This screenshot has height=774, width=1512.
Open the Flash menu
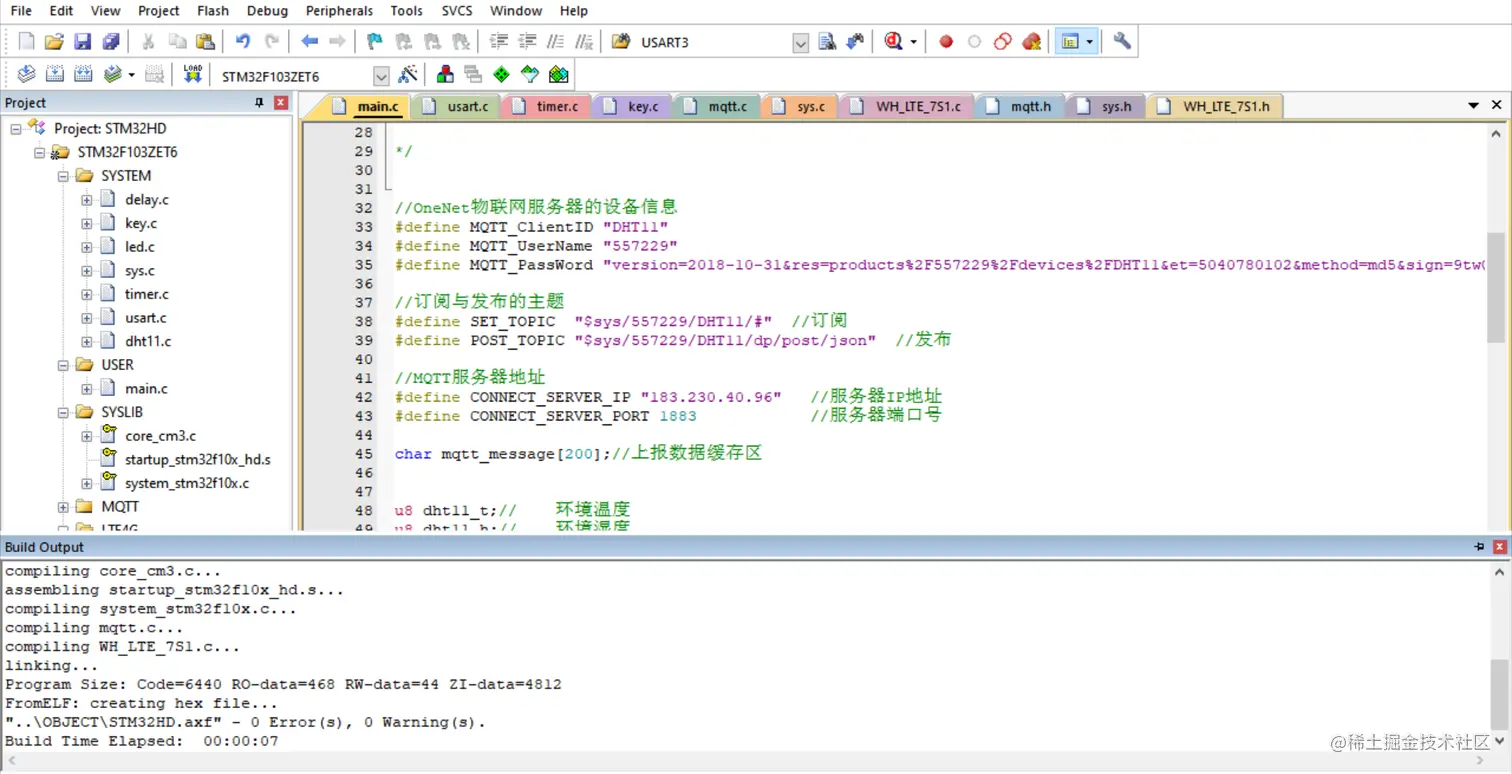point(212,11)
